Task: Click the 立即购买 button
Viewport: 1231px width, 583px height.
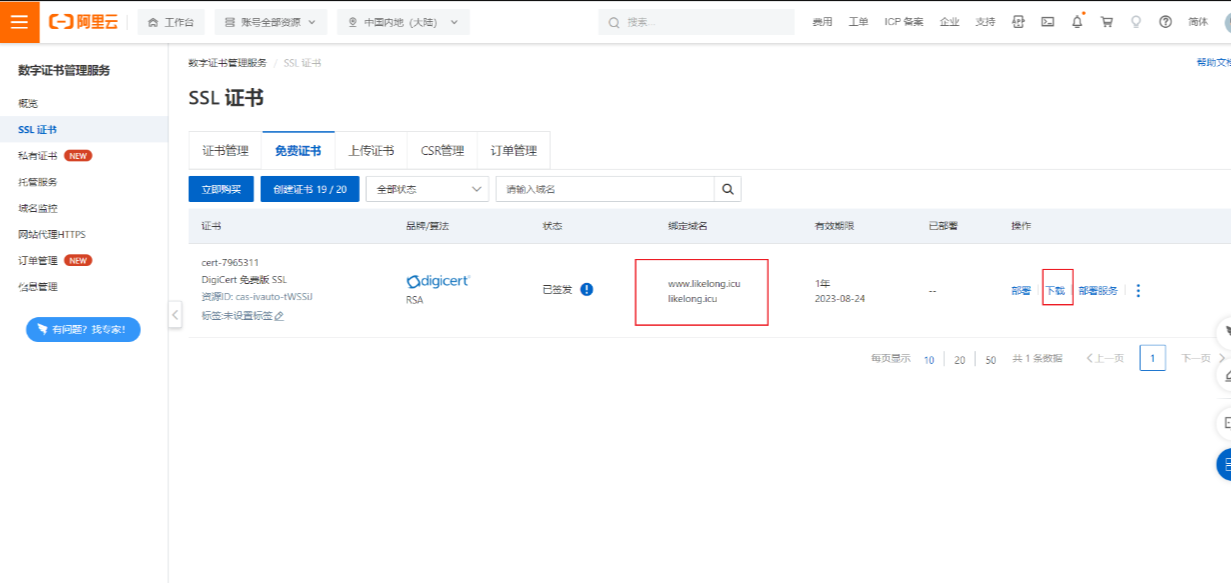Action: coord(221,189)
